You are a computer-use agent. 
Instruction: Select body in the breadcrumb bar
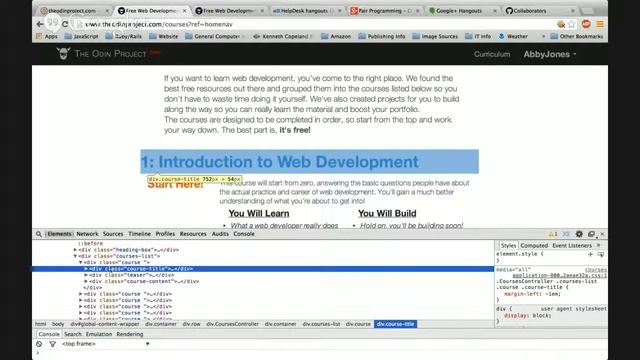coord(58,324)
